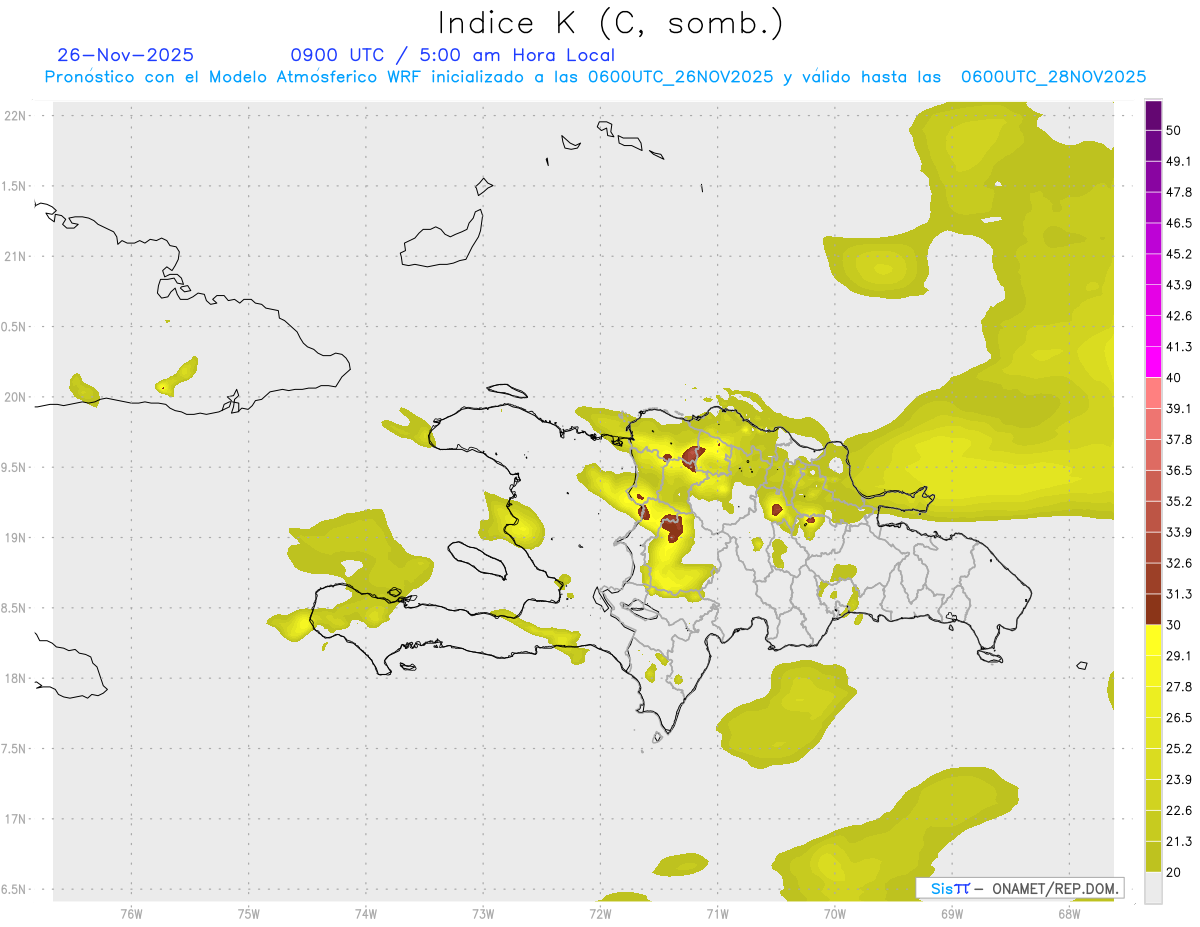Click the color scale value "35.2"
The width and height of the screenshot is (1200, 927).
pos(1179,501)
